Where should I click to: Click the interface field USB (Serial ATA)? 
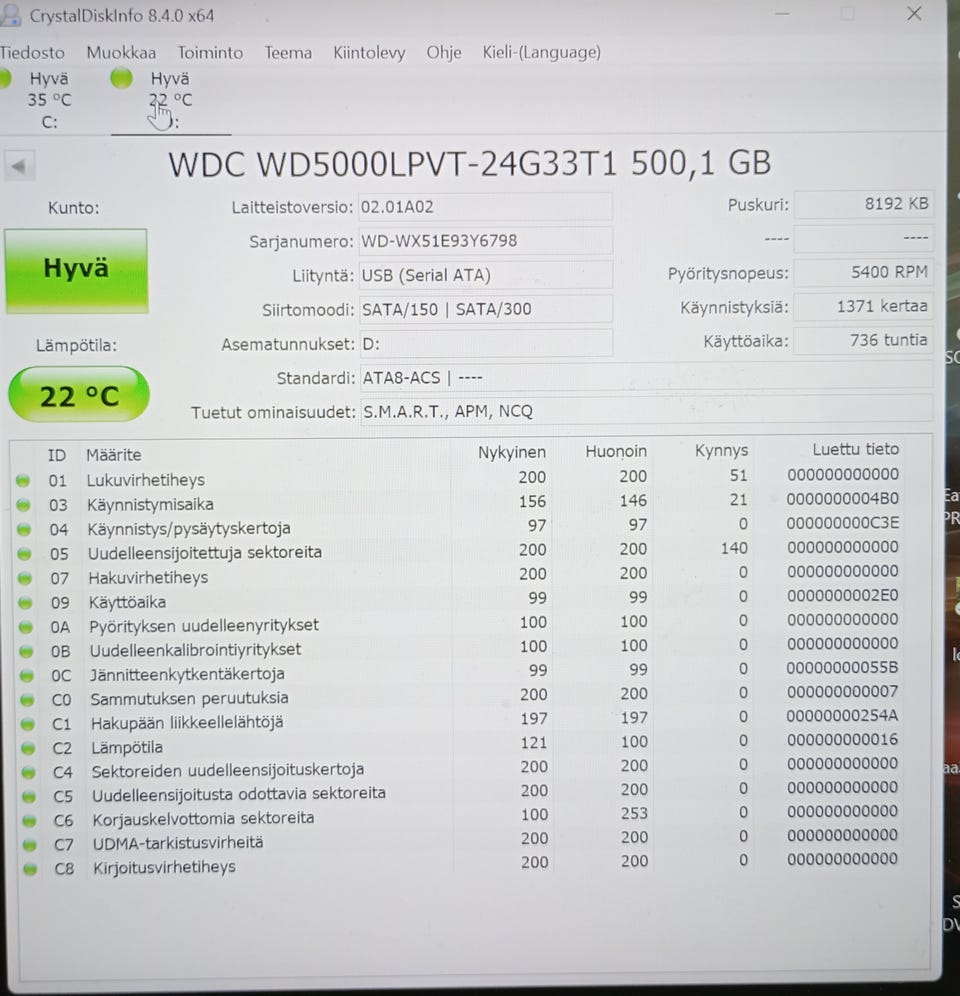tap(485, 276)
